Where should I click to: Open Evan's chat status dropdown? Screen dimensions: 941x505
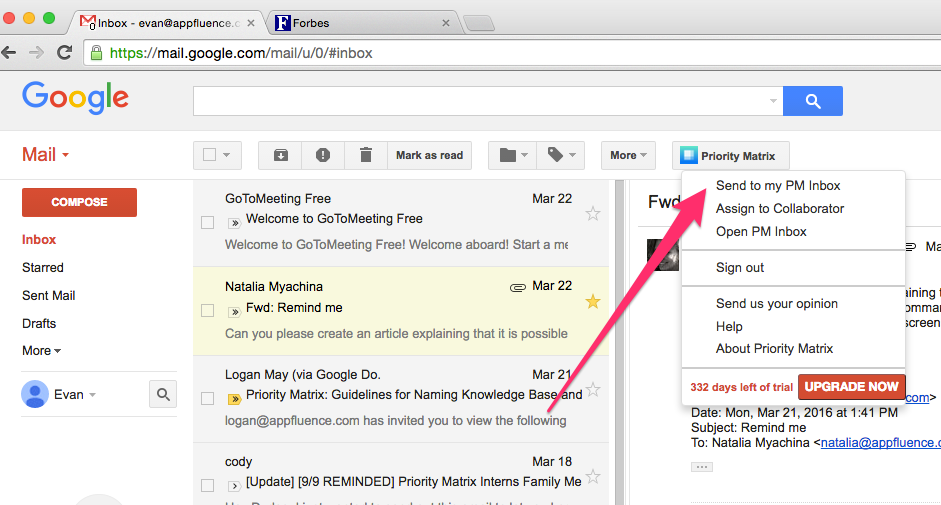(x=92, y=395)
